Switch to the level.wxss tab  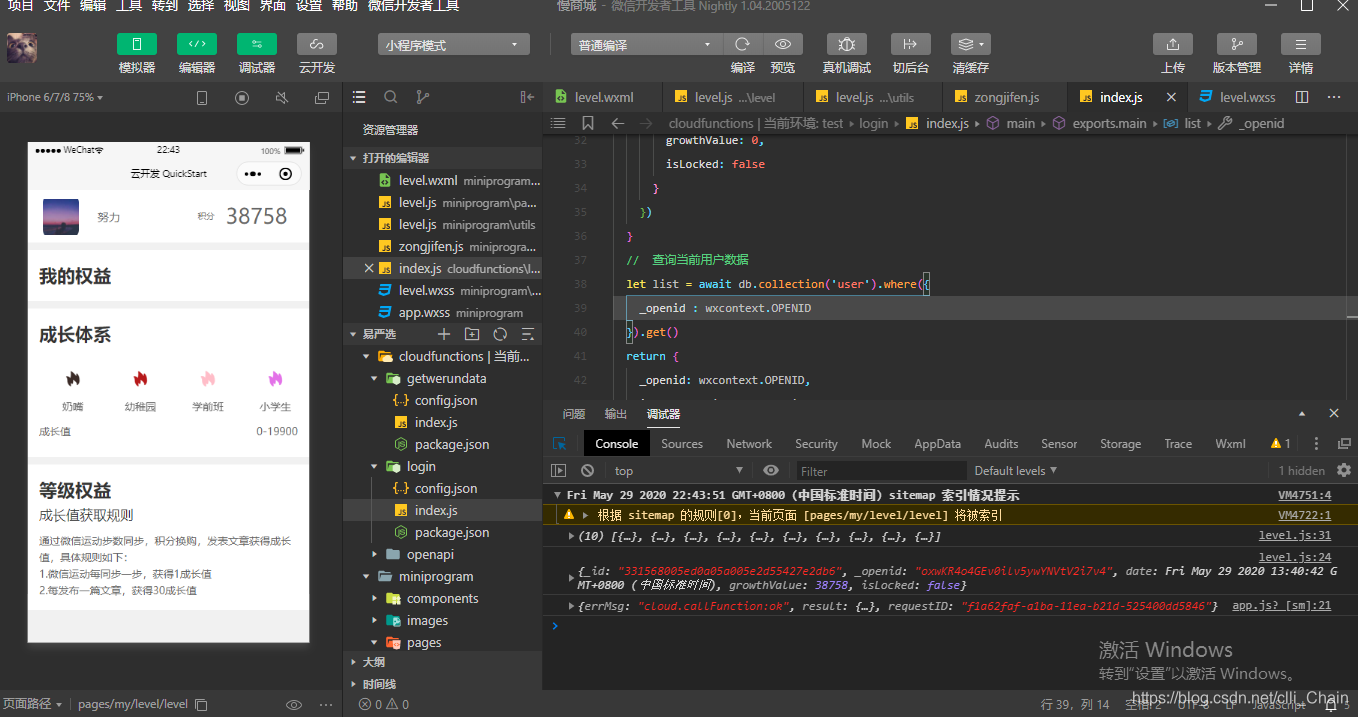(1237, 97)
